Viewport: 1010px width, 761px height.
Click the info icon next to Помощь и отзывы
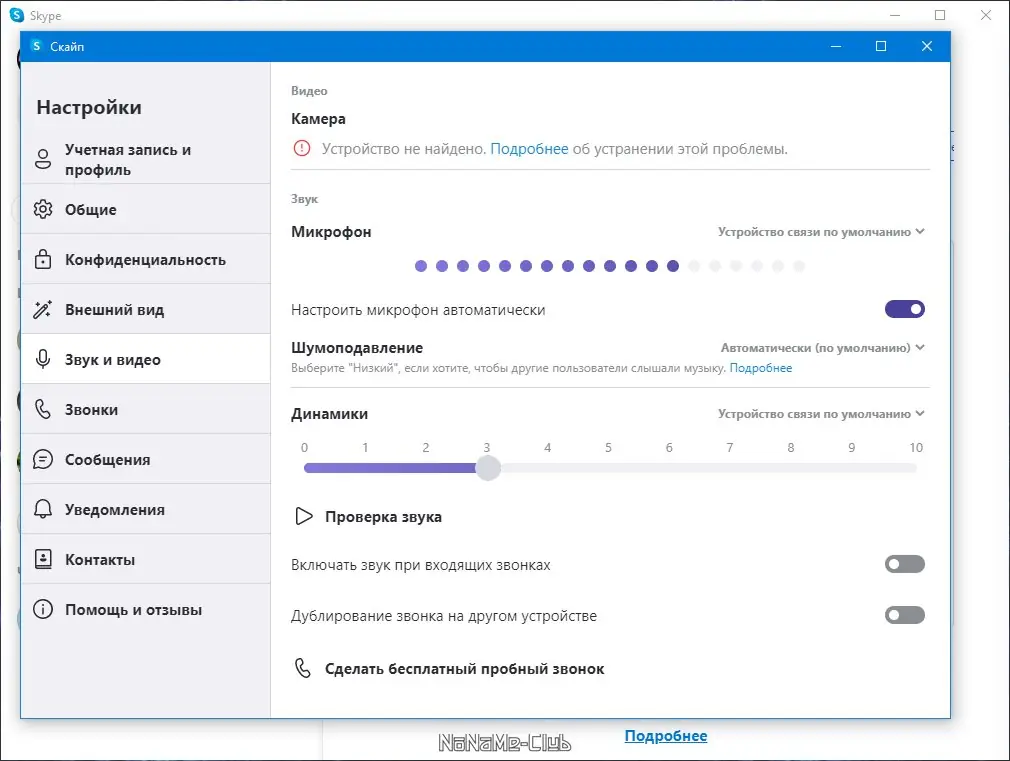pos(43,609)
